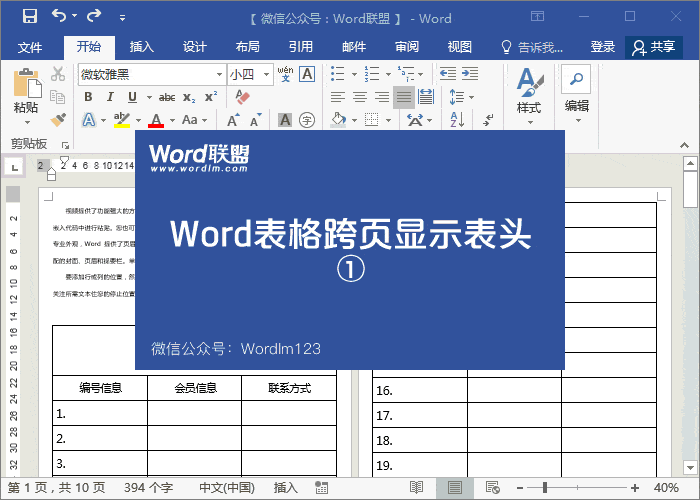Click the 登录 (Sign in) link

(603, 47)
